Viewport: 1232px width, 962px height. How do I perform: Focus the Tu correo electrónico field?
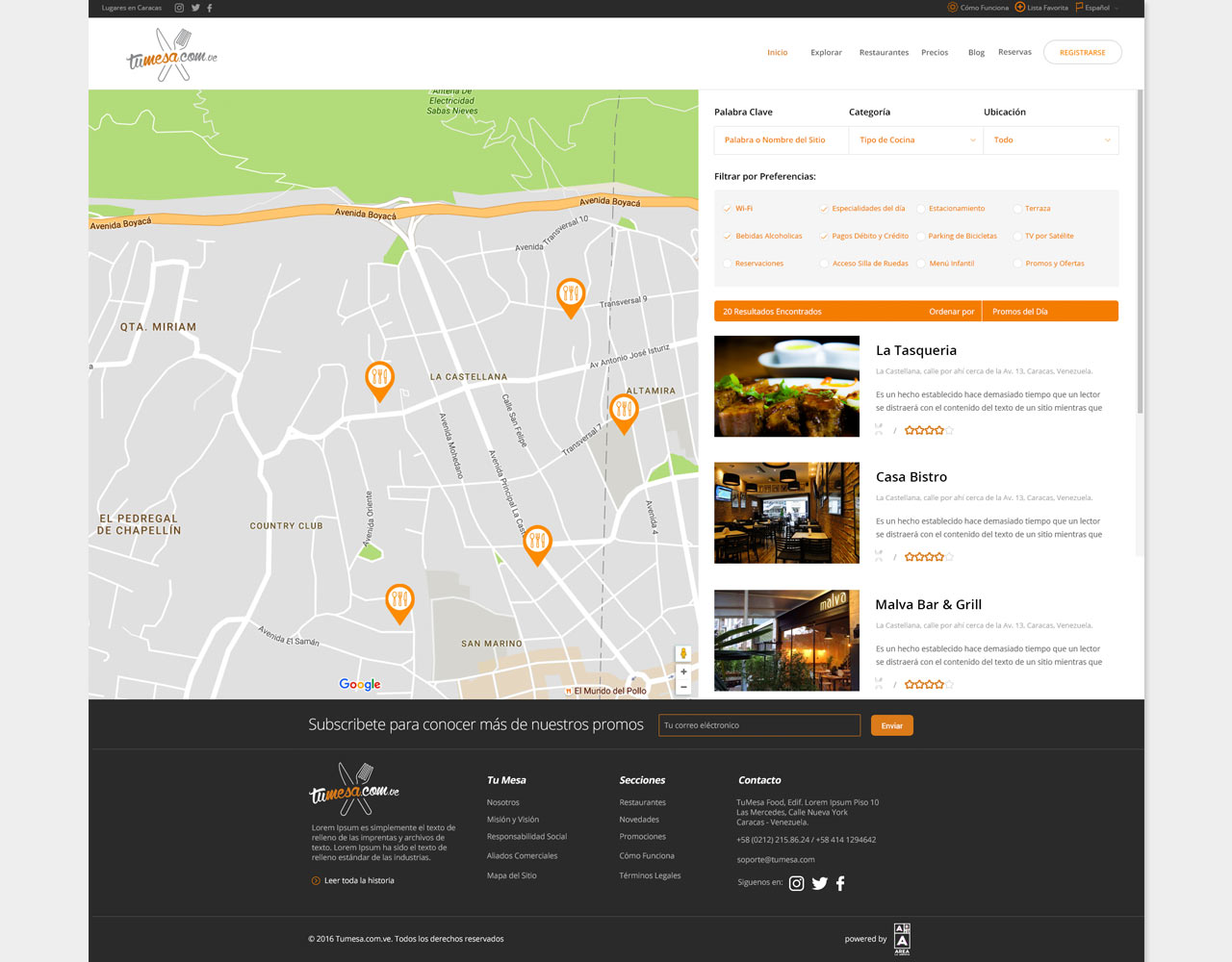[x=759, y=725]
